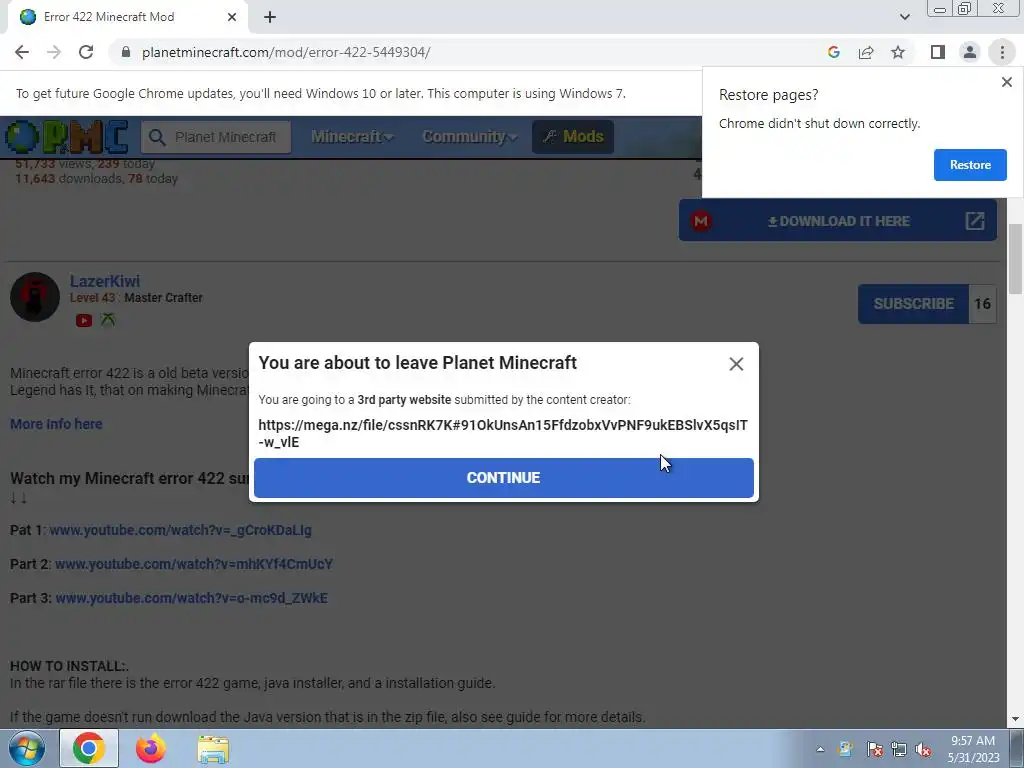This screenshot has height=768, width=1024.
Task: Click the browser forward arrow
Action: pyautogui.click(x=54, y=52)
